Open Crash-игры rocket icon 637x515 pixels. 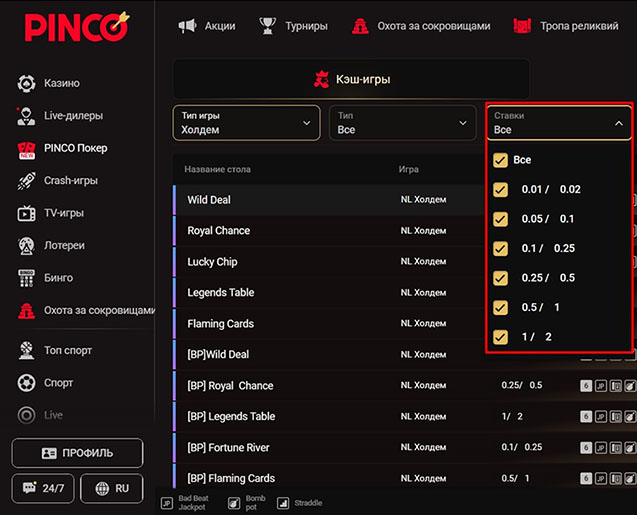(x=26, y=181)
